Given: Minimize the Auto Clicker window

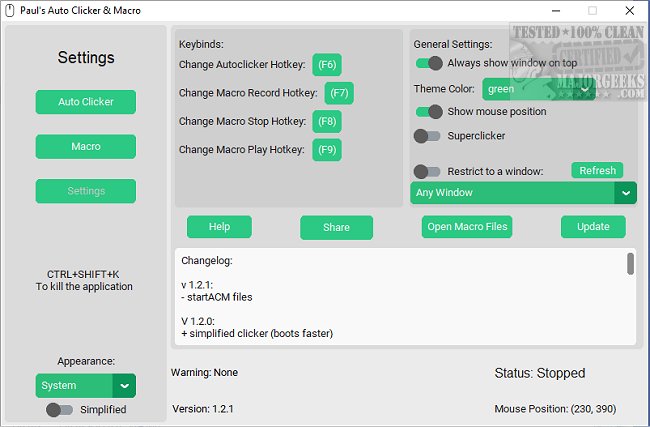Looking at the screenshot, I should 556,11.
